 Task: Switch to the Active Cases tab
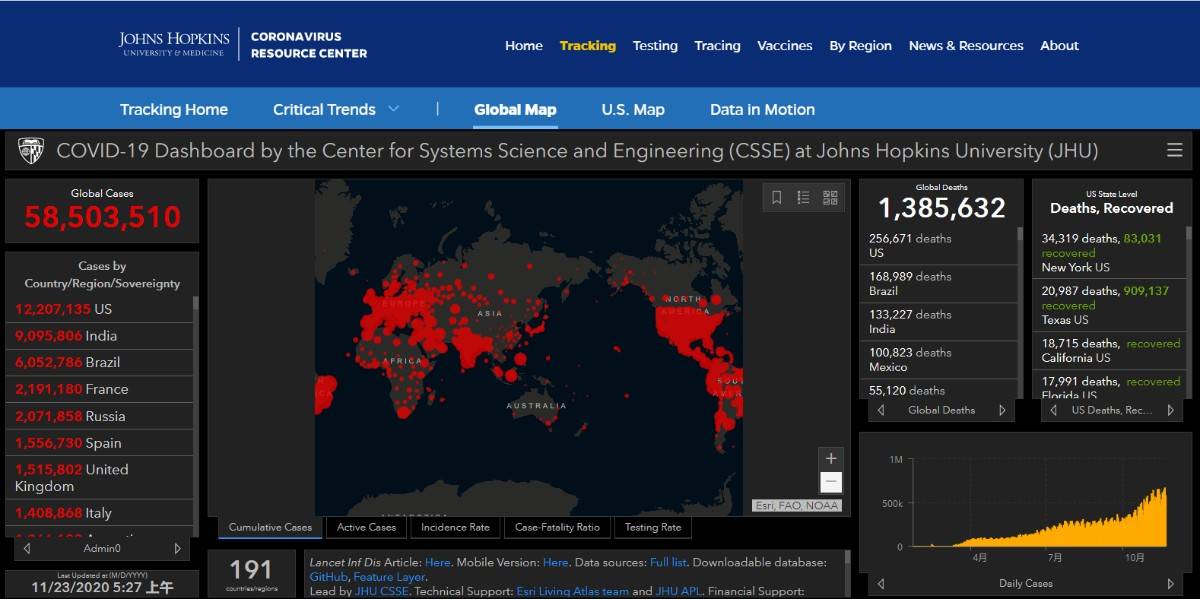[x=366, y=527]
